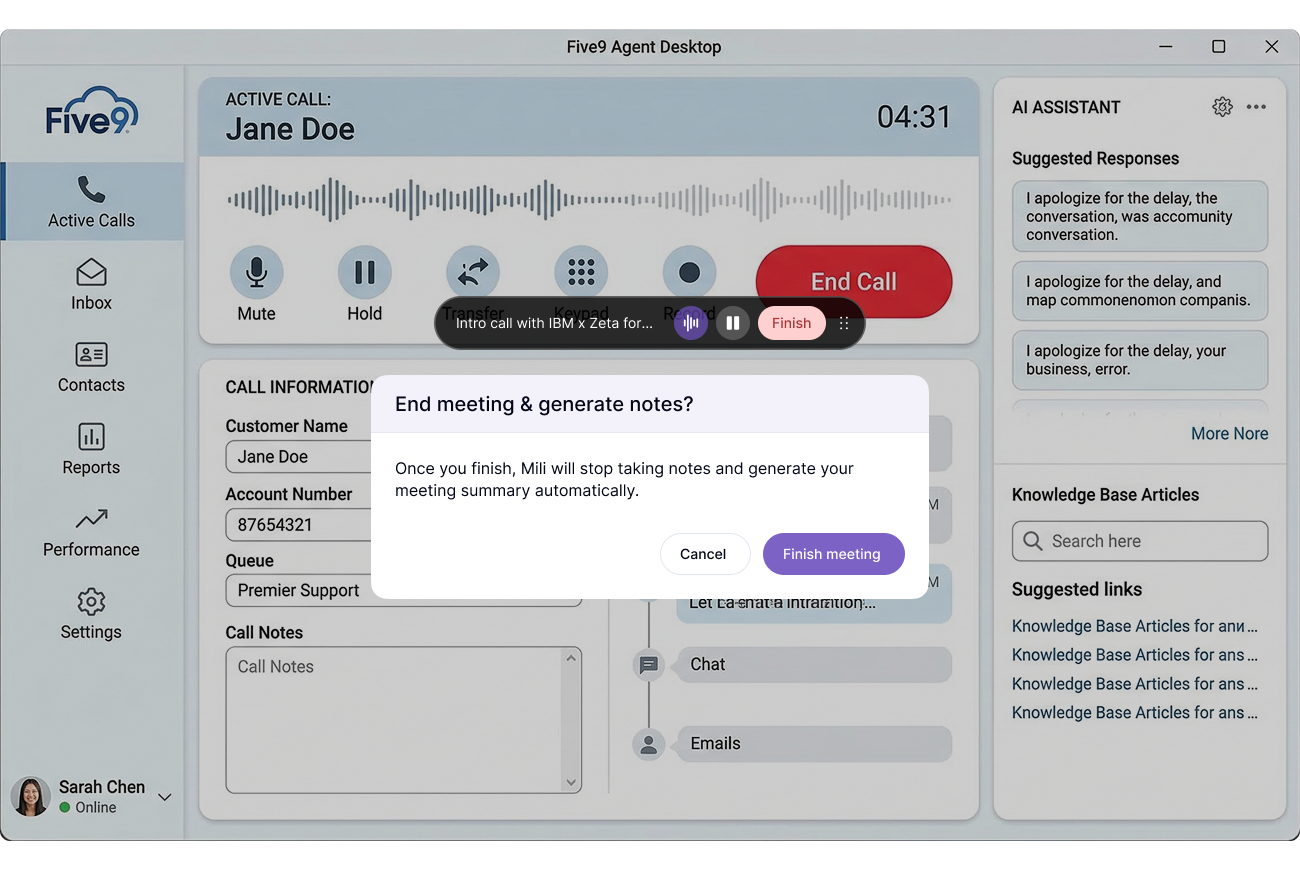
Task: Open AI Assistant more options menu
Action: click(x=1256, y=107)
